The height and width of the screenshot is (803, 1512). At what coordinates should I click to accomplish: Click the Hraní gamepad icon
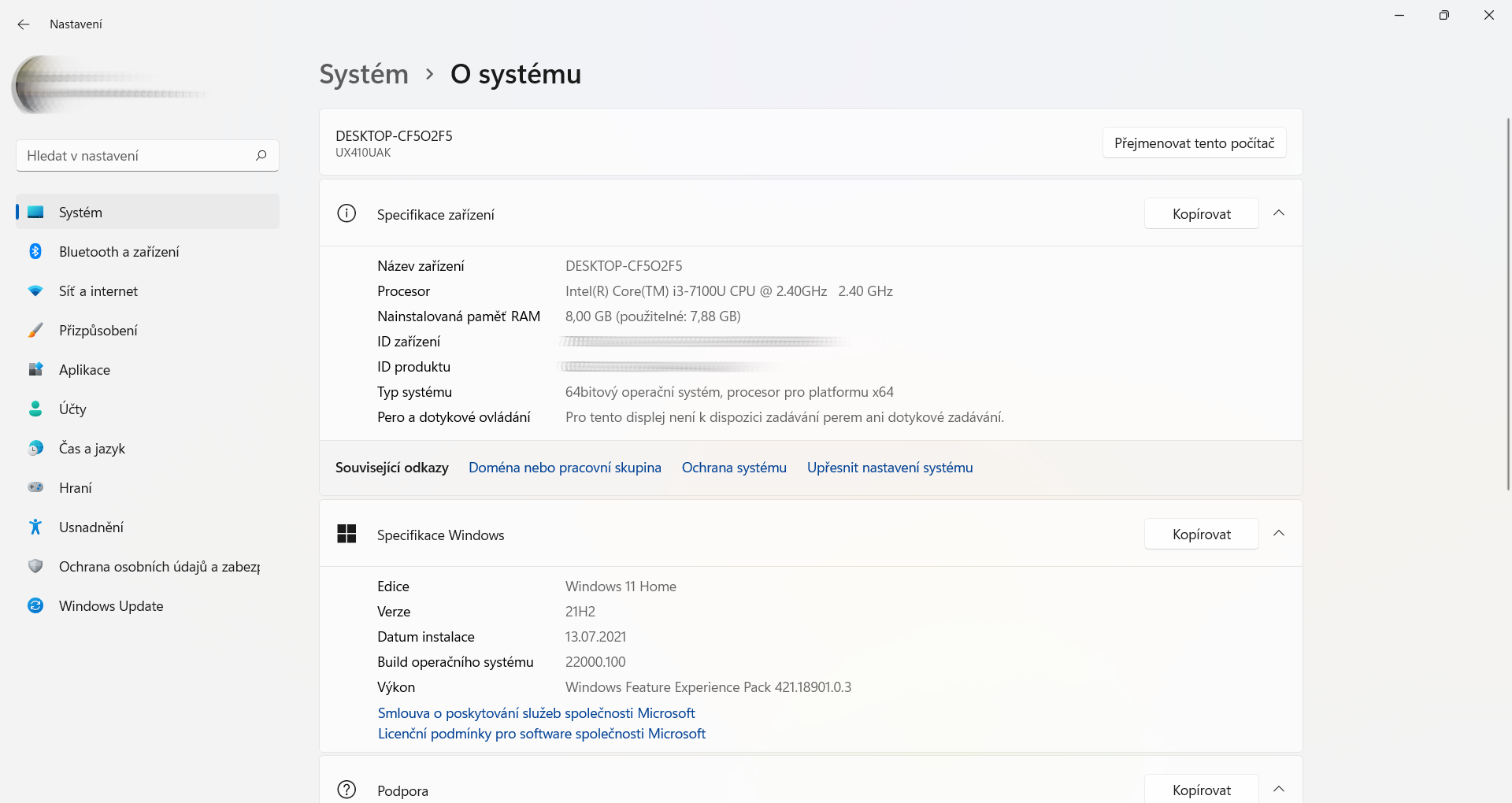point(35,487)
